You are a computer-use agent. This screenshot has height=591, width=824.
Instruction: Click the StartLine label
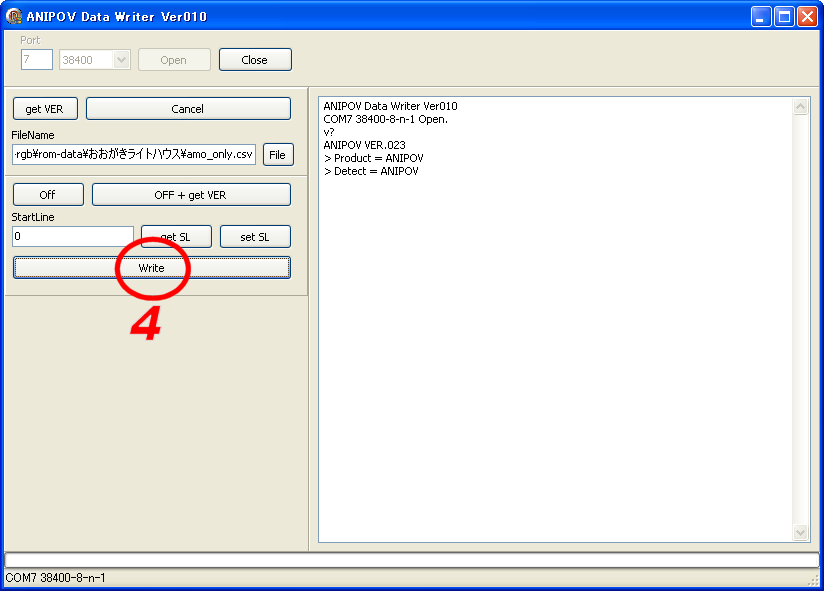click(x=33, y=217)
